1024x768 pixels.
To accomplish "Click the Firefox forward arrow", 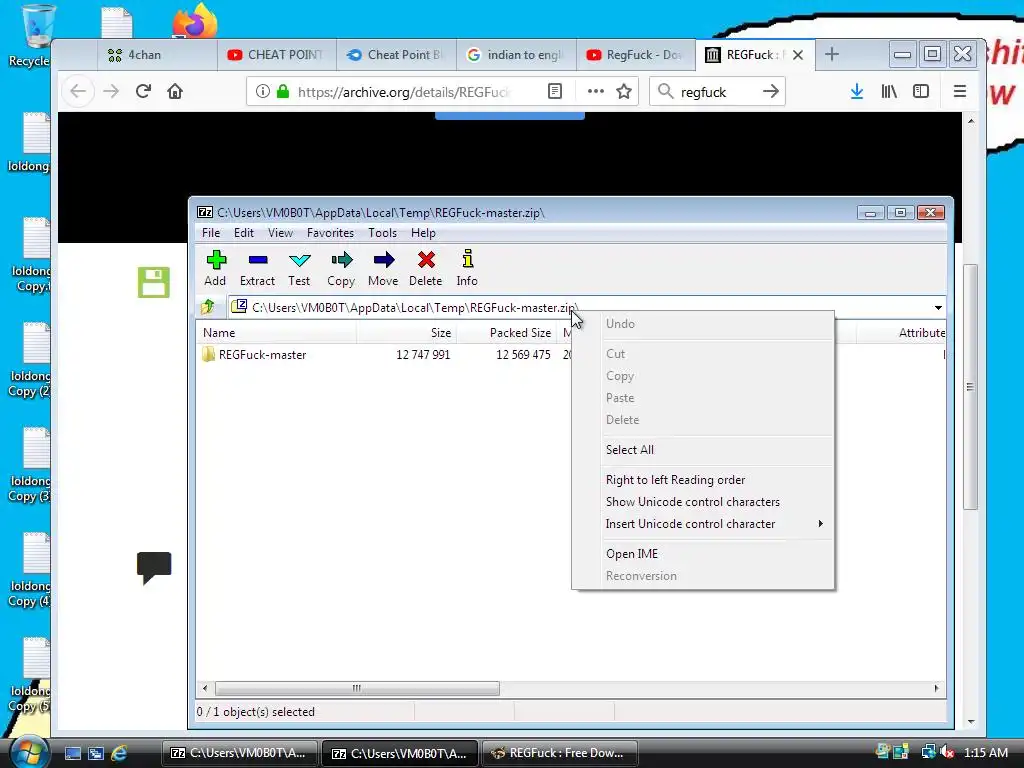I will tap(111, 91).
